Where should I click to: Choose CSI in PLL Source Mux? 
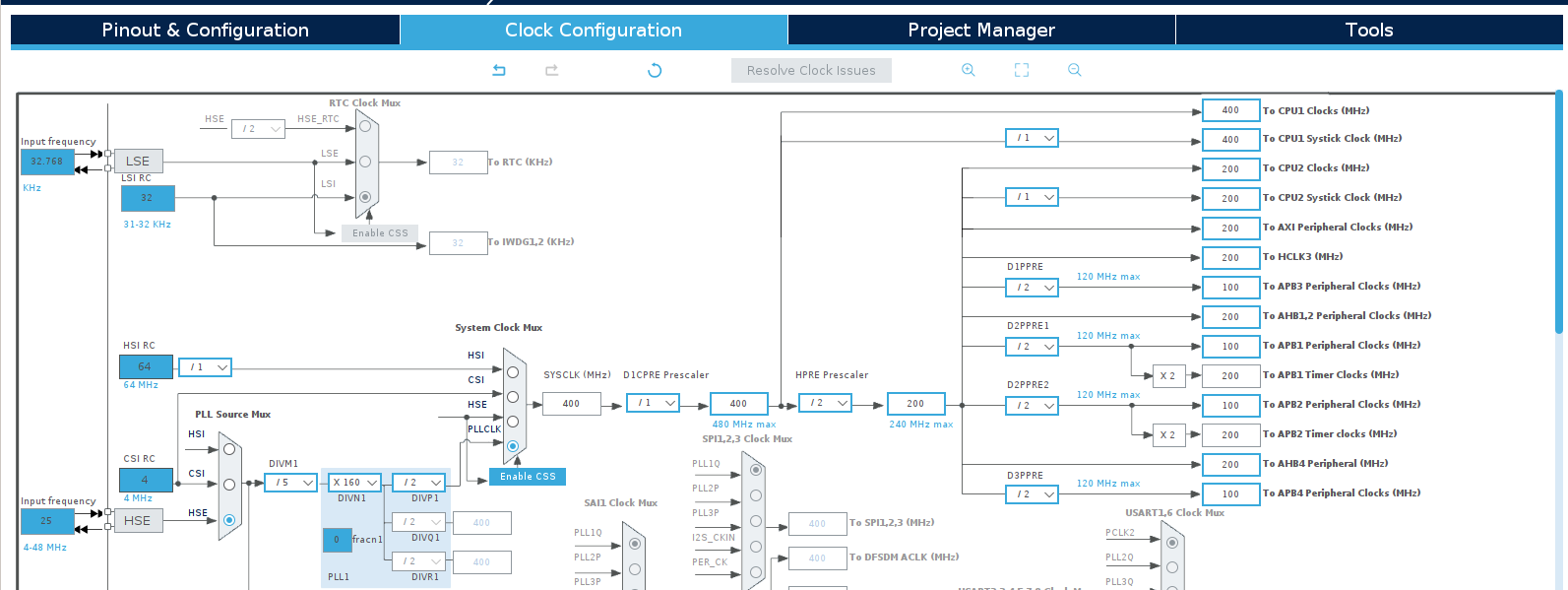click(229, 485)
